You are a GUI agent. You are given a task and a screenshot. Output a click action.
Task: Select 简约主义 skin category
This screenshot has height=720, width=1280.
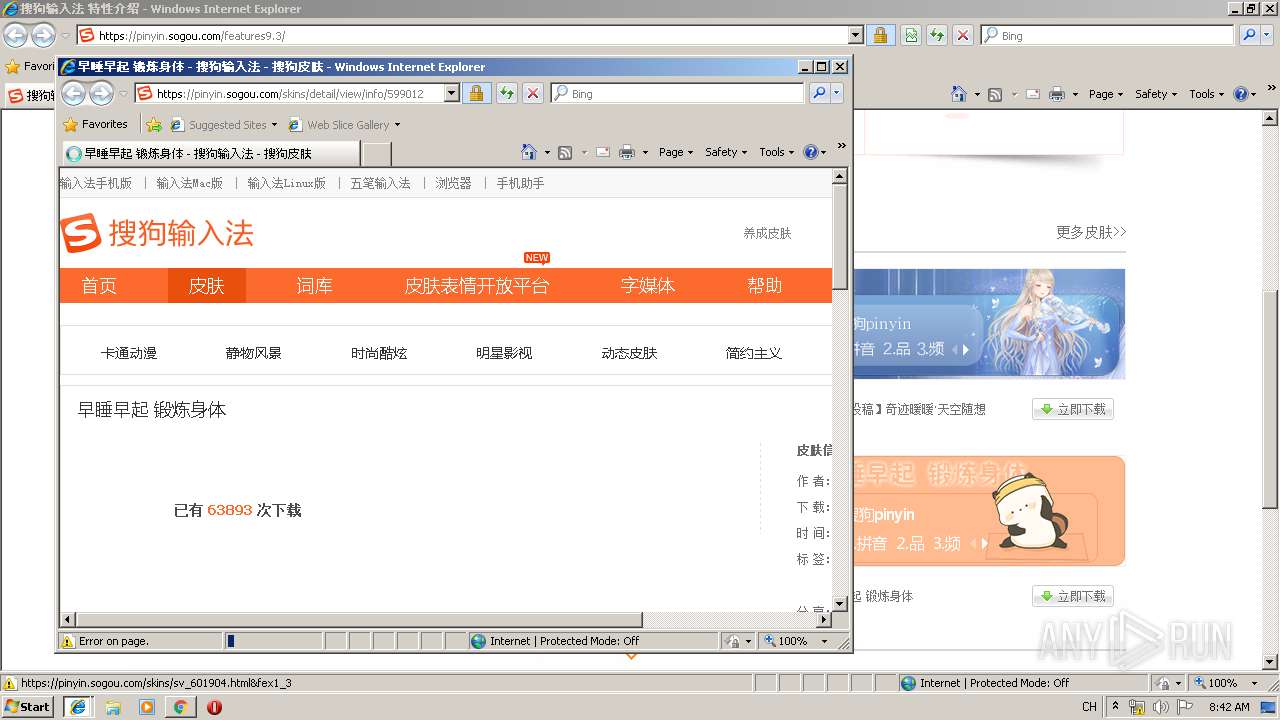point(754,353)
